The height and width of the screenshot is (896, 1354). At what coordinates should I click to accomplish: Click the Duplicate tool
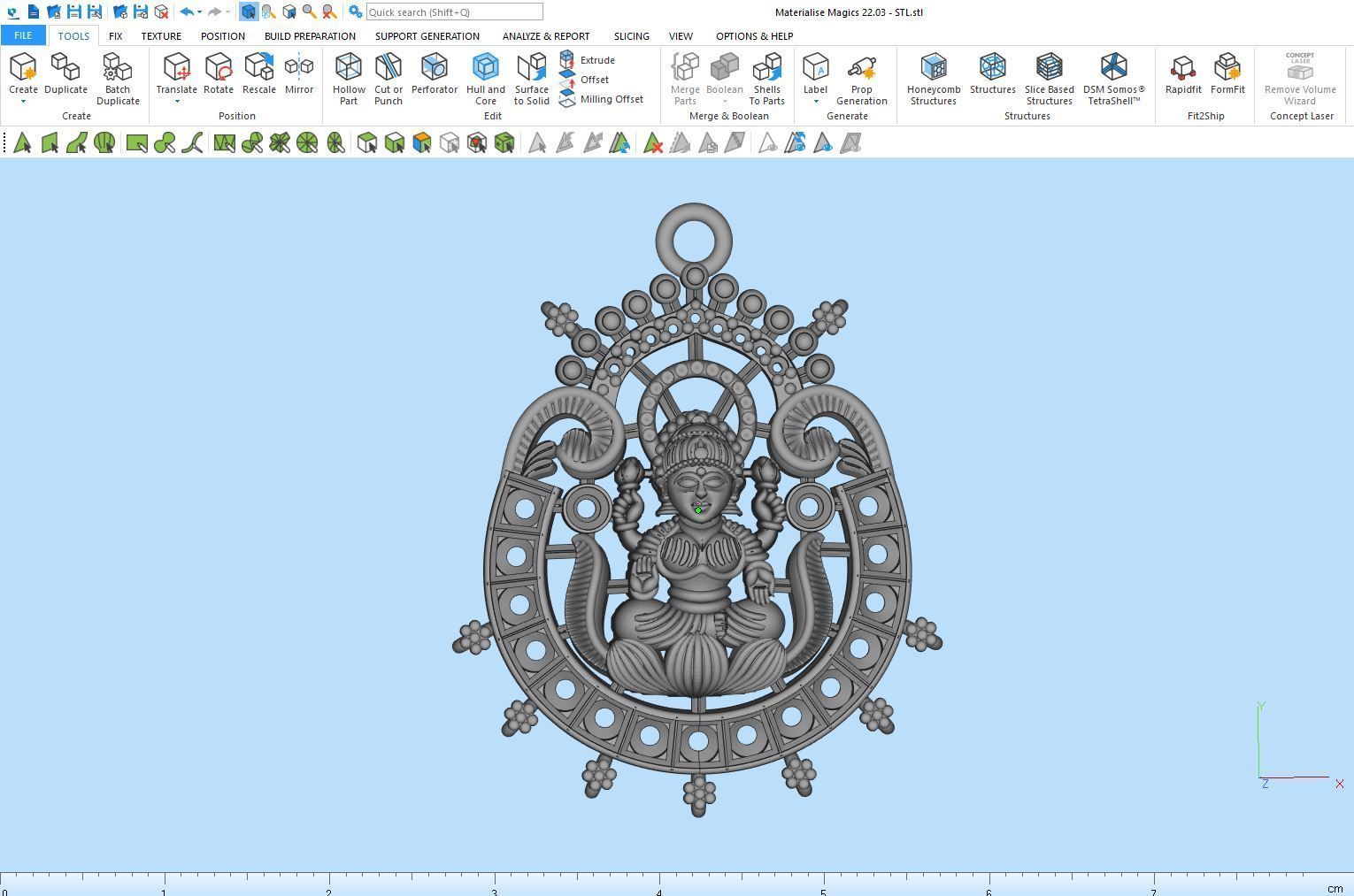pos(65,74)
